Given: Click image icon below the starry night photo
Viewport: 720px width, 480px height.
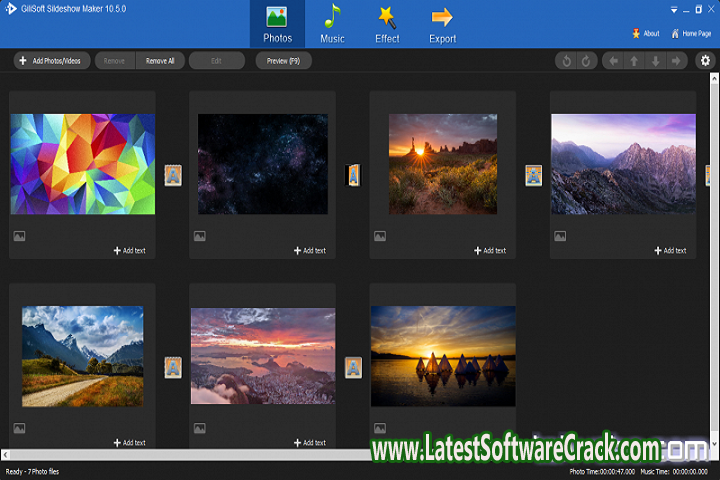Looking at the screenshot, I should (x=200, y=237).
